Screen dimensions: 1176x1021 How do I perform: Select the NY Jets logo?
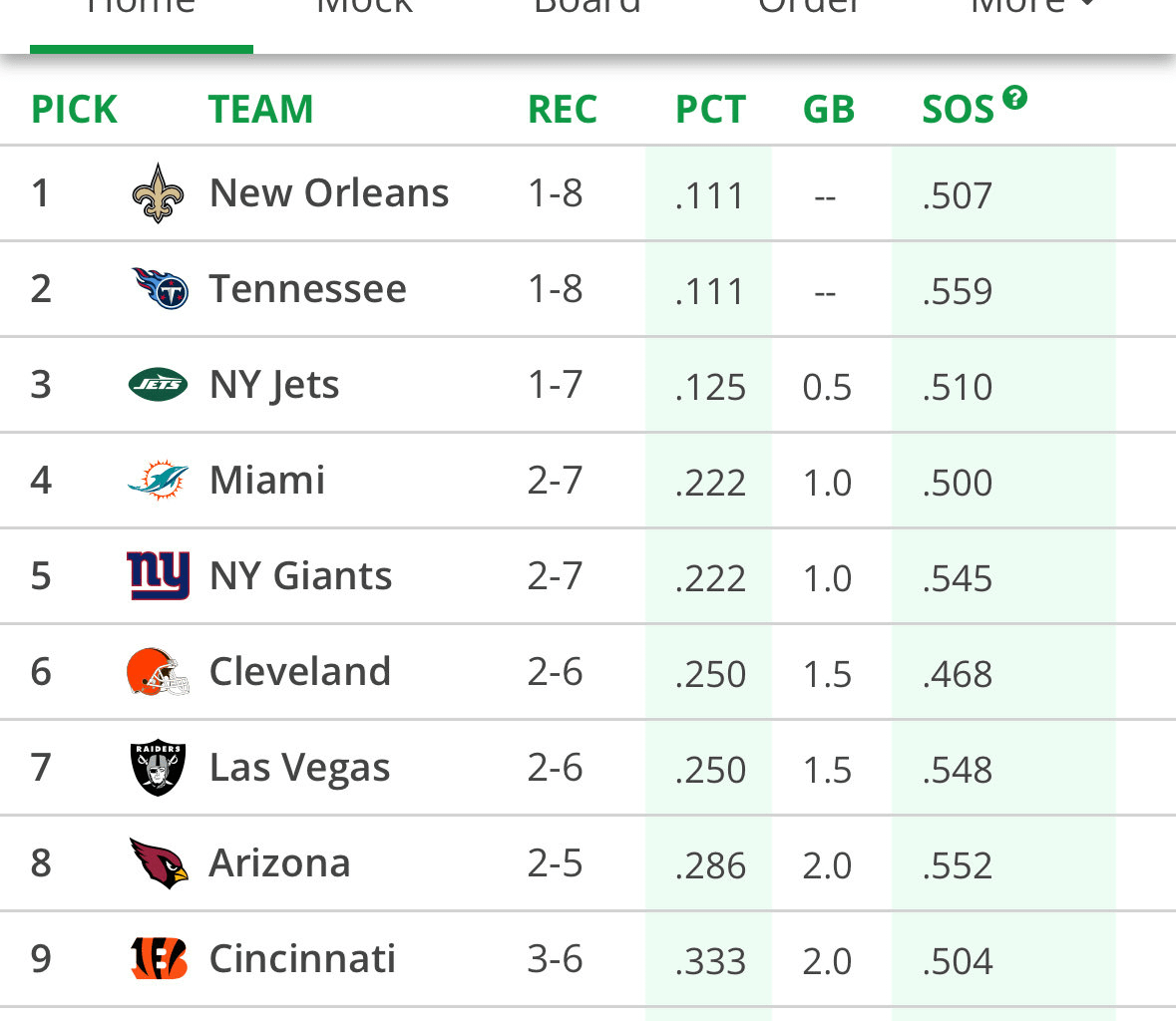(x=157, y=384)
